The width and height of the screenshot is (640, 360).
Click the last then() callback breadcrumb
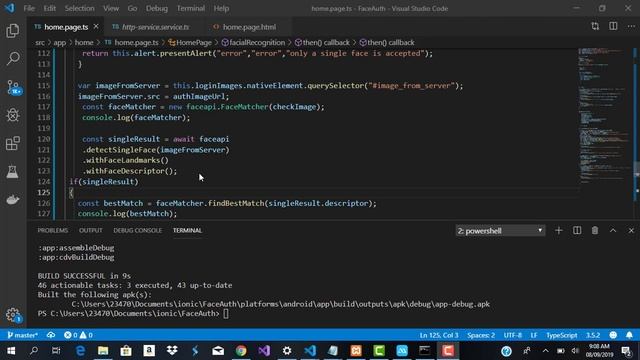click(387, 42)
